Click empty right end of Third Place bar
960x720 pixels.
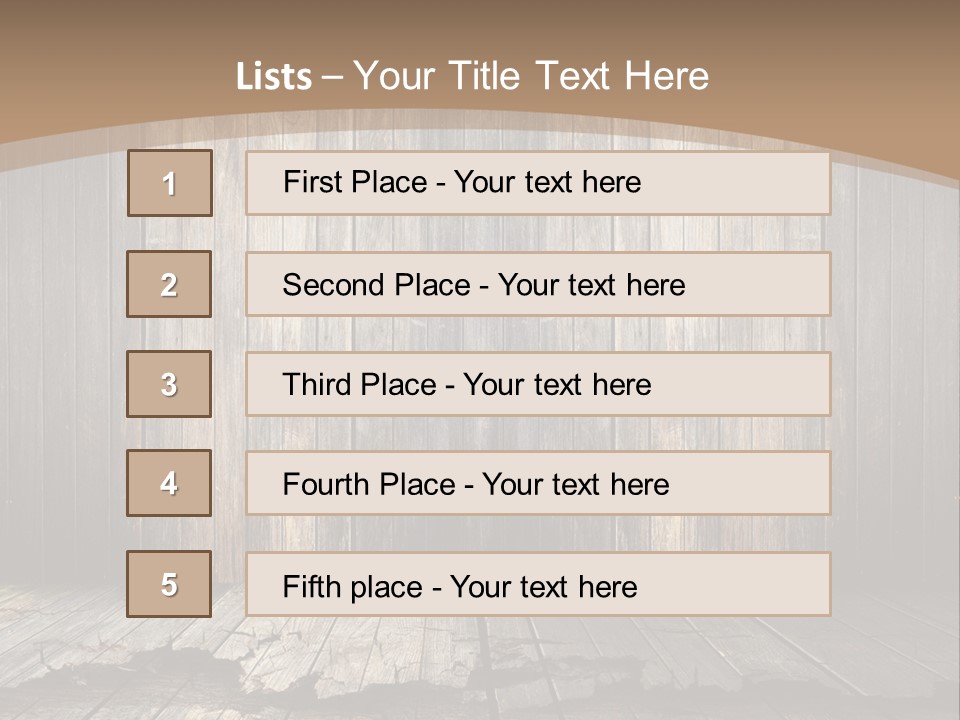[x=750, y=384]
